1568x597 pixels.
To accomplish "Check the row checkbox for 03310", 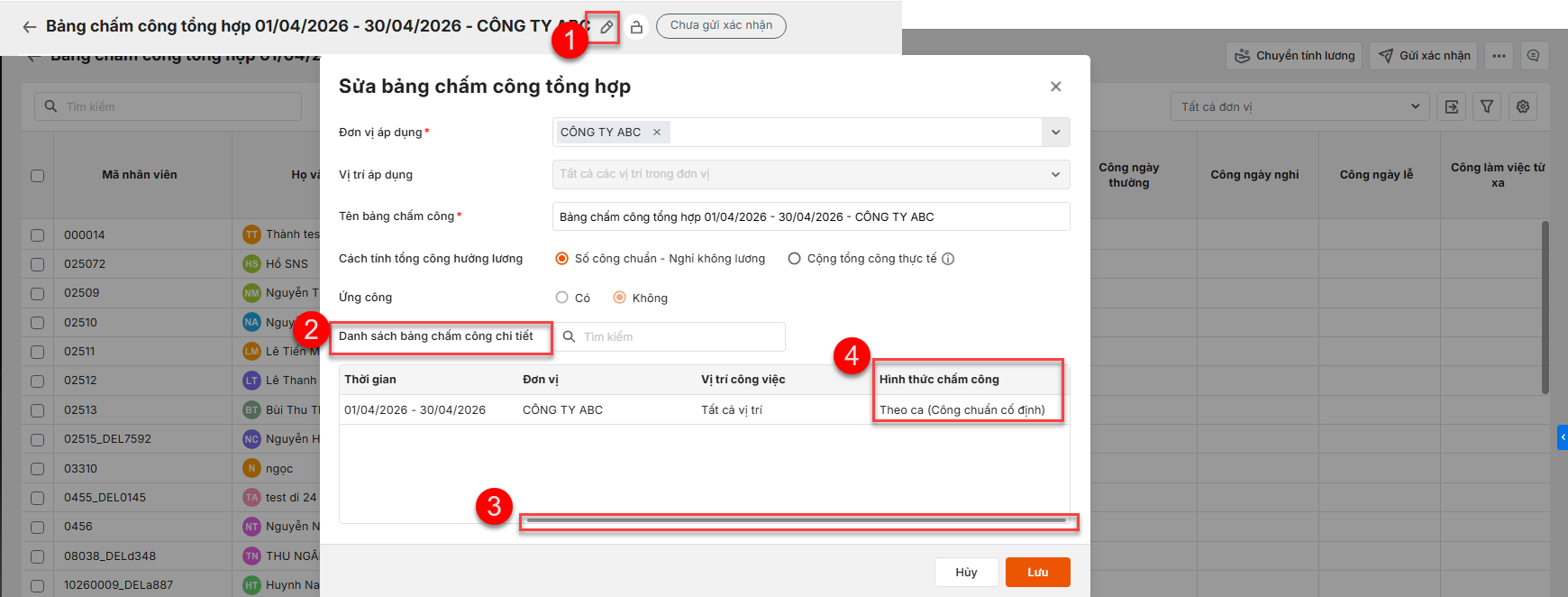I will [37, 469].
